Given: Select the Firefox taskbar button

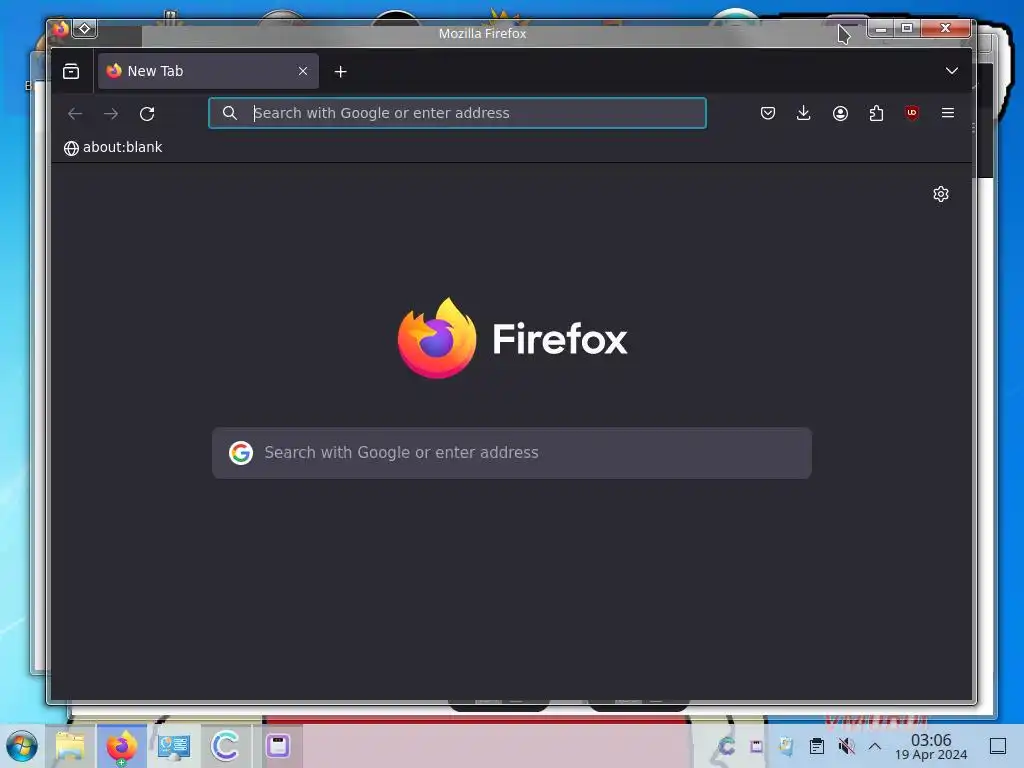Looking at the screenshot, I should tap(121, 746).
